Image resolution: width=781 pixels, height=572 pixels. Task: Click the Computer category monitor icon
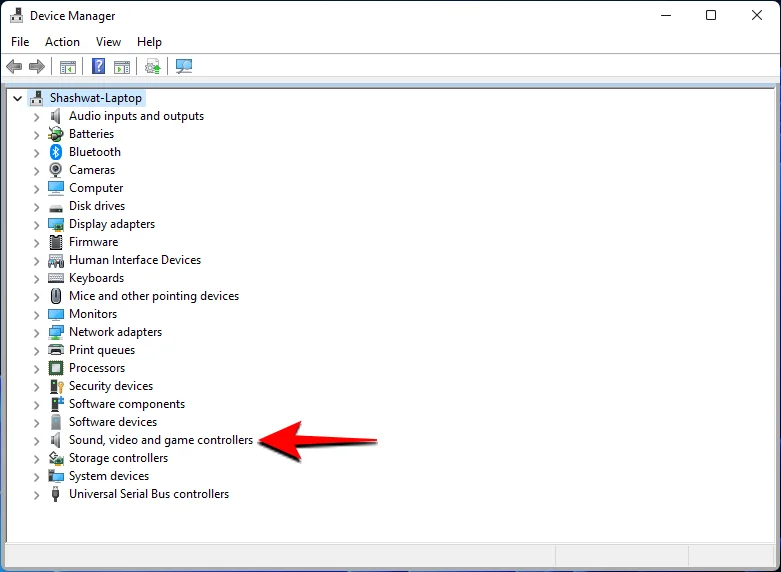point(56,188)
